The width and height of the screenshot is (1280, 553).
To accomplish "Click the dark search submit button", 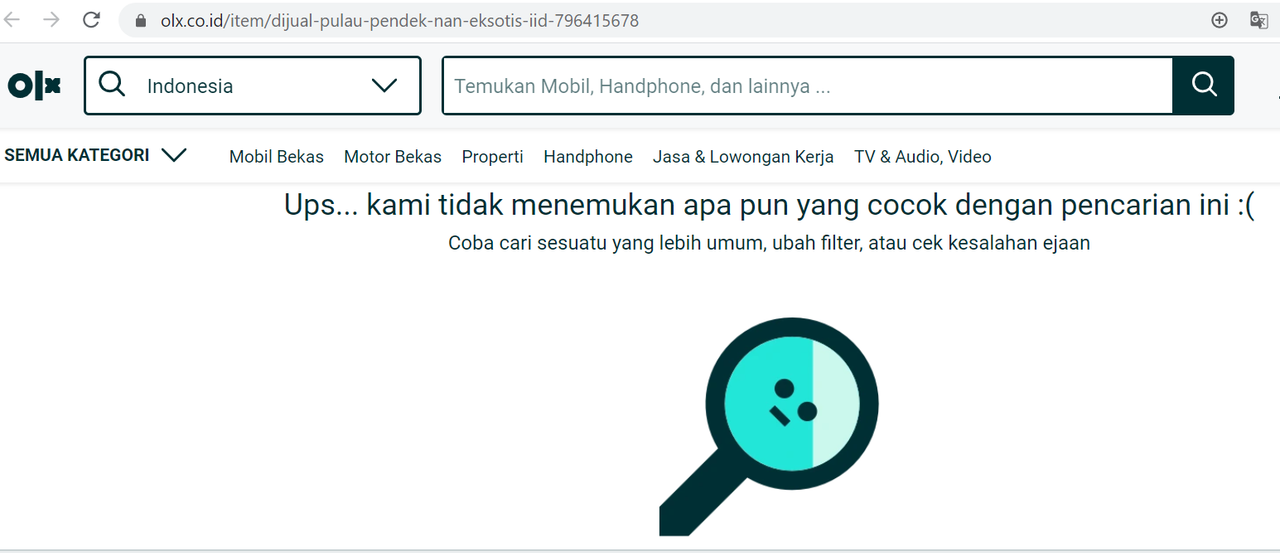I will click(x=1204, y=85).
